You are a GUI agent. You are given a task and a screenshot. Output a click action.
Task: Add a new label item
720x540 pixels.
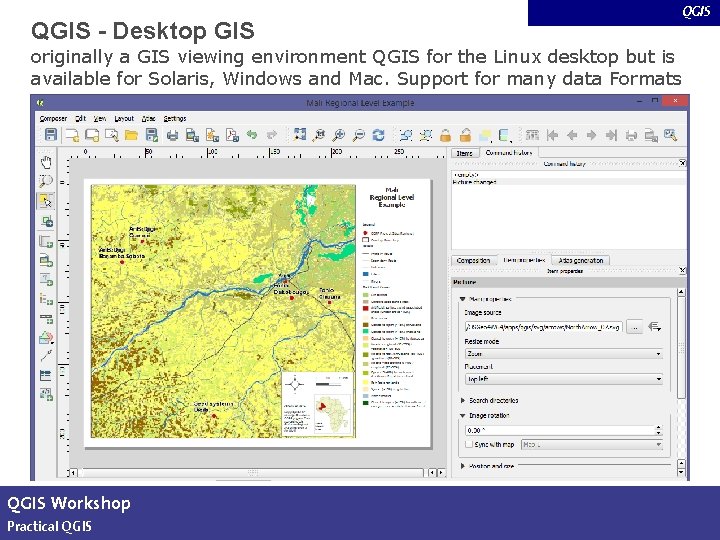coord(46,279)
